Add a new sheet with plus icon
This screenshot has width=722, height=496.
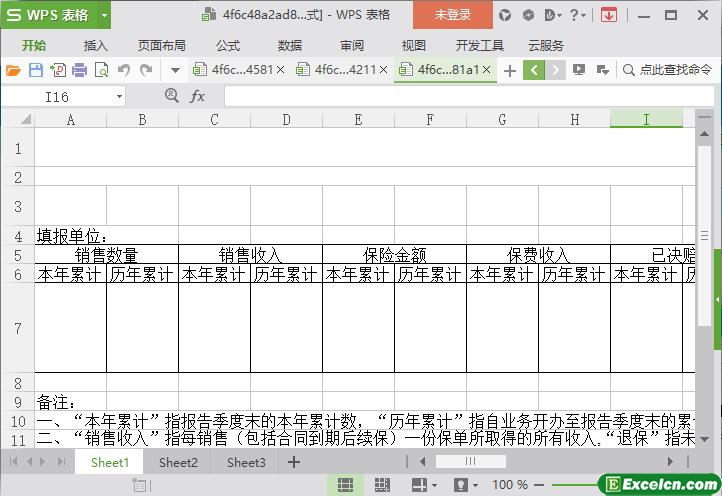click(x=294, y=462)
